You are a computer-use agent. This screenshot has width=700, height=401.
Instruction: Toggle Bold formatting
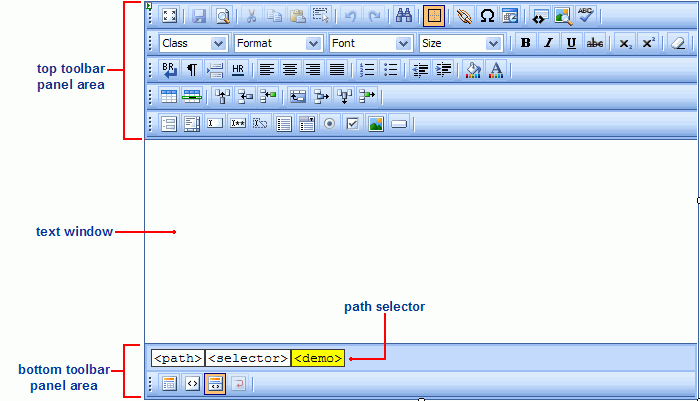525,43
